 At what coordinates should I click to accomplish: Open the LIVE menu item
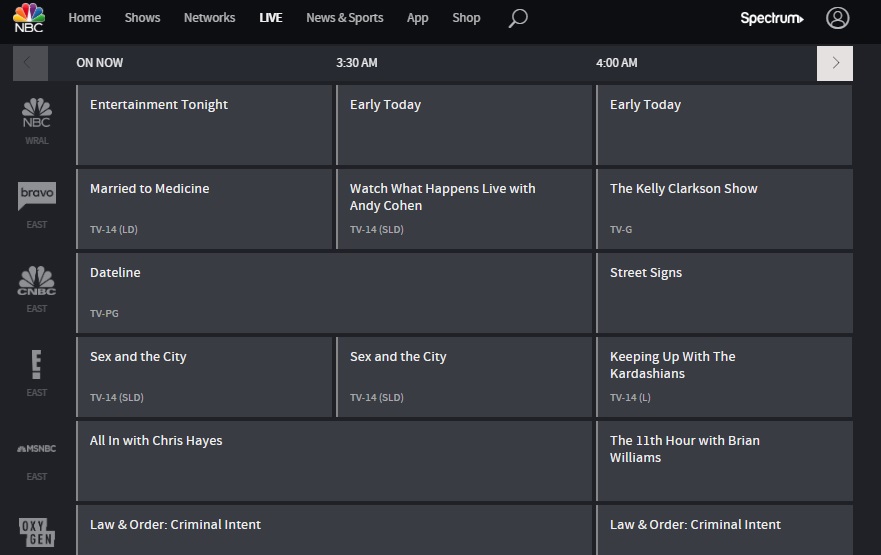[271, 18]
